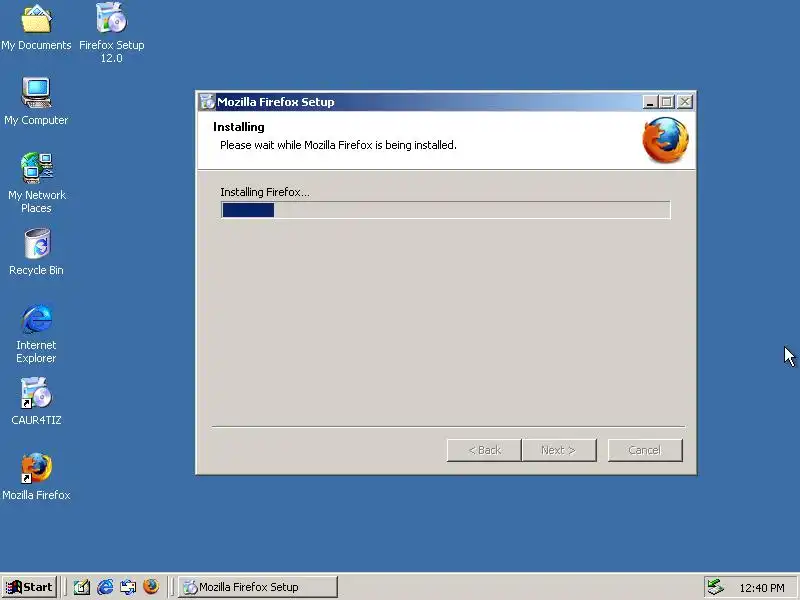Screen dimensions: 800x600
Task: Click the installation progress bar
Action: (446, 210)
